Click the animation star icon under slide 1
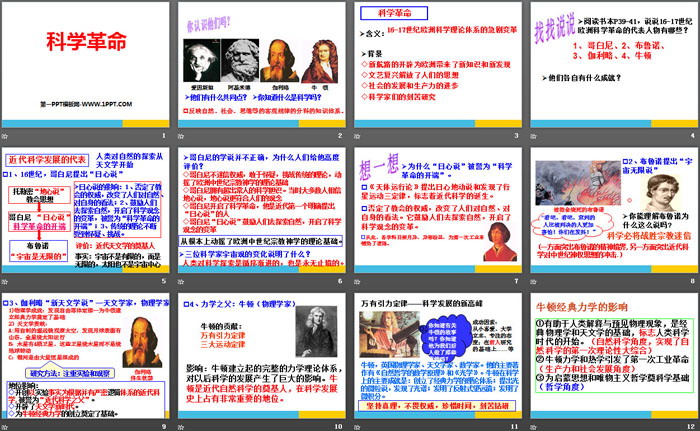 pos(5,136)
